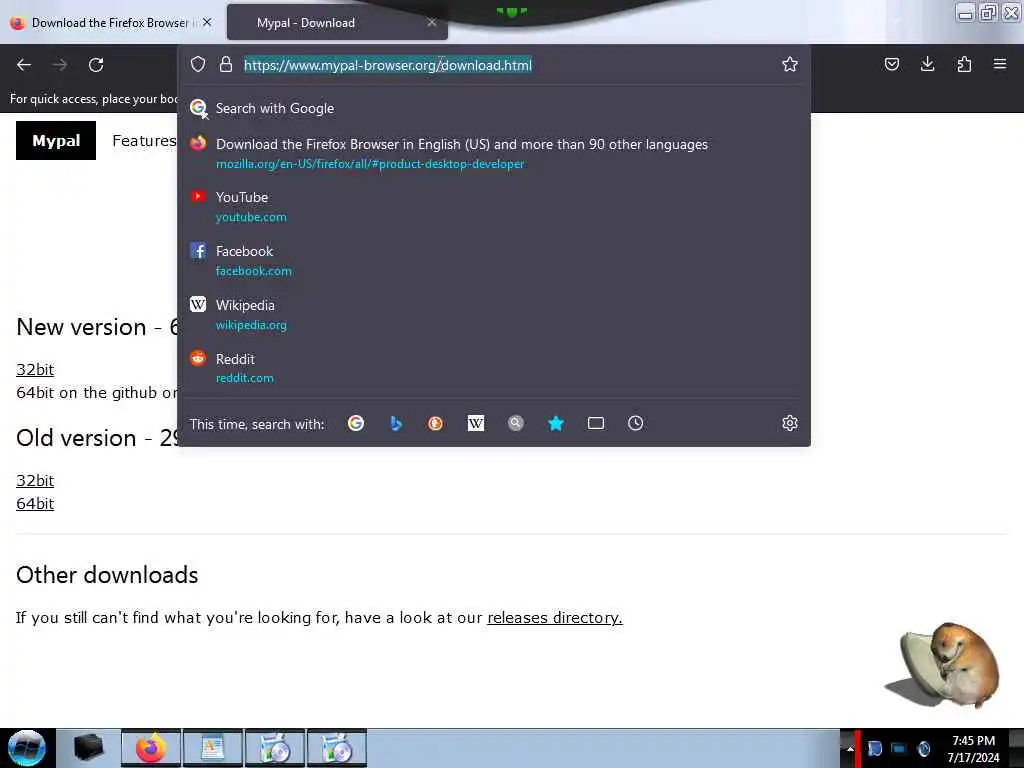Close the Firefox download tab

(207, 22)
